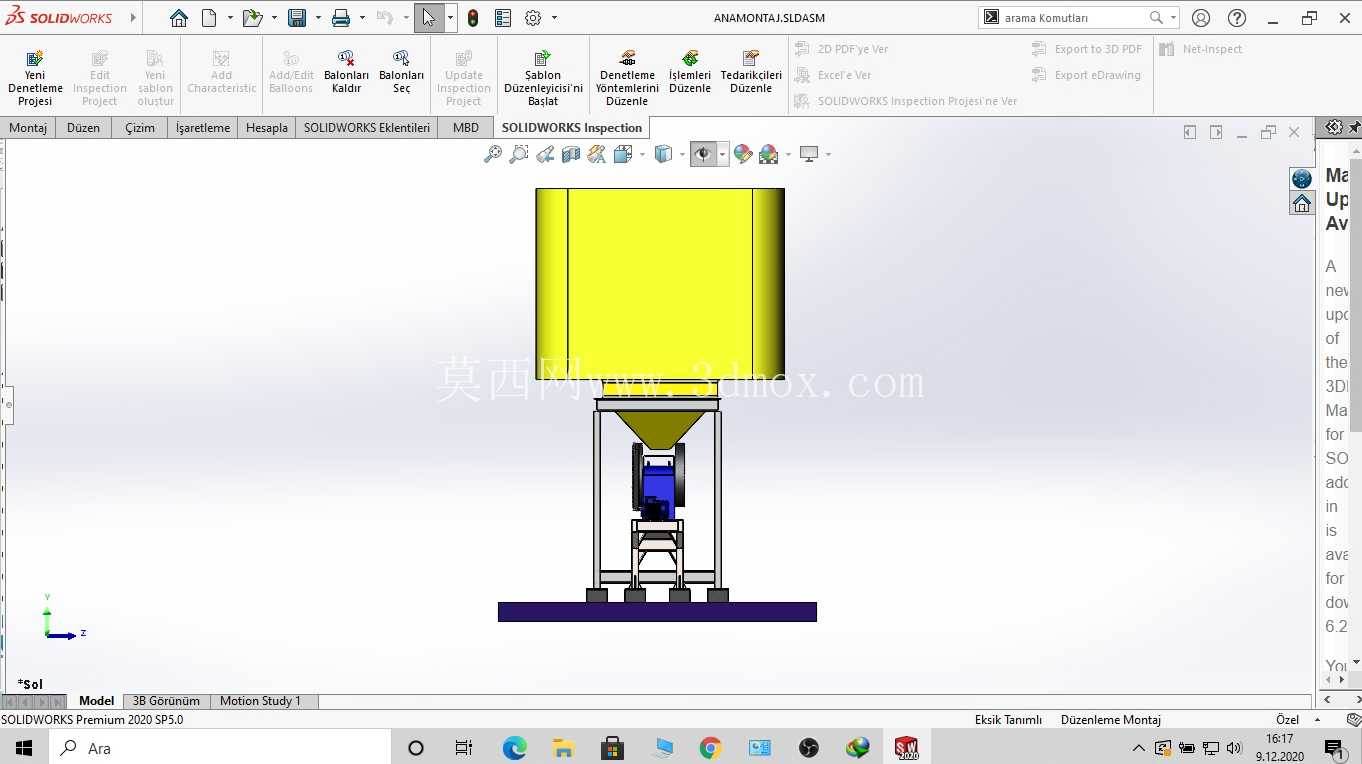Click the Print icon
Screen dimensions: 1362x764
coord(341,18)
